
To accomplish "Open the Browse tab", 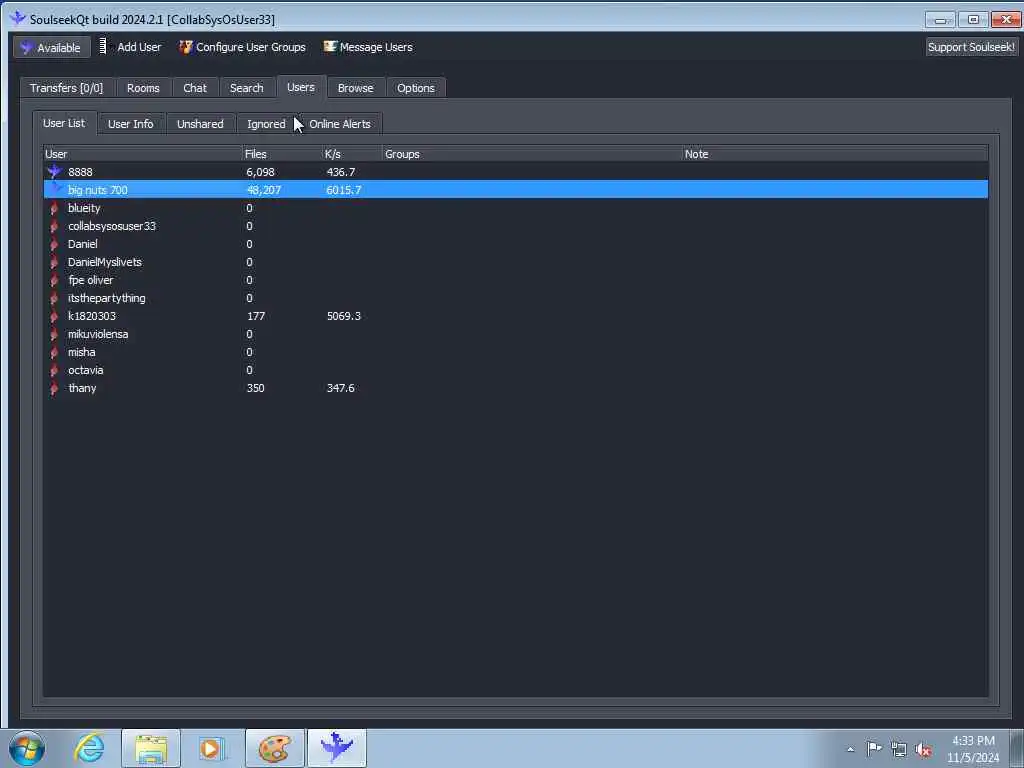I will pyautogui.click(x=355, y=88).
